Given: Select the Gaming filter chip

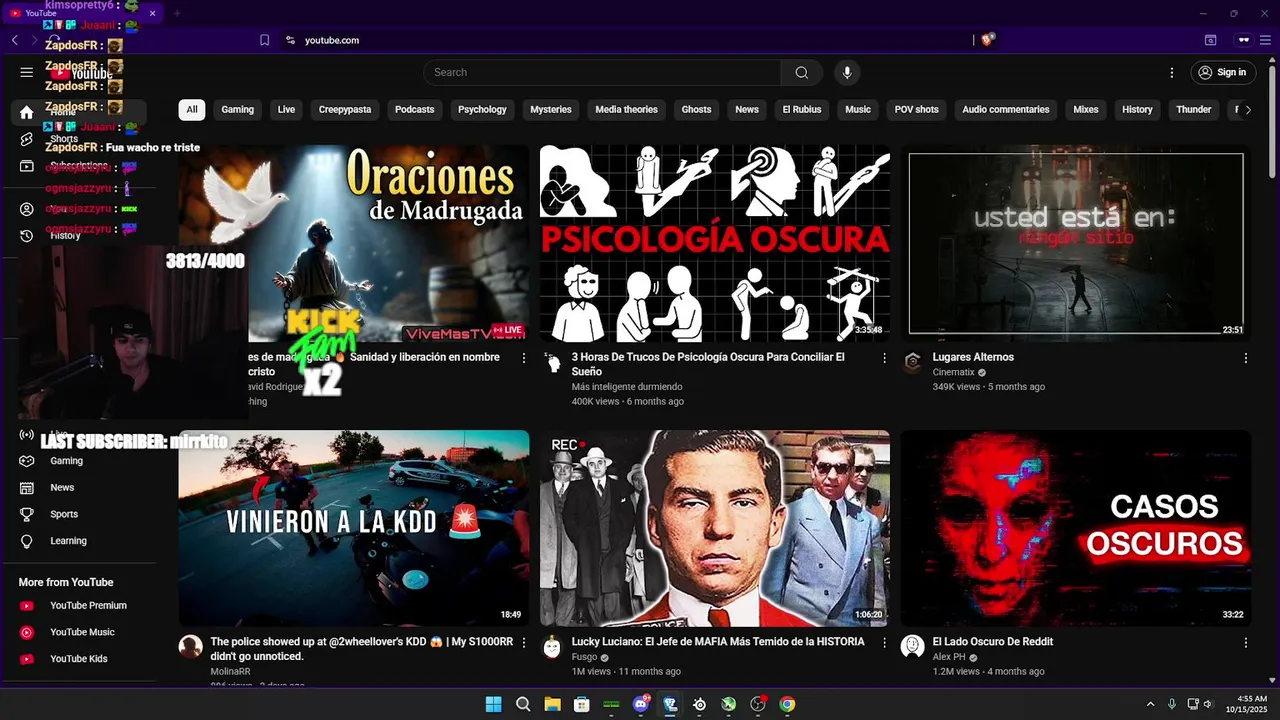Looking at the screenshot, I should [x=238, y=110].
